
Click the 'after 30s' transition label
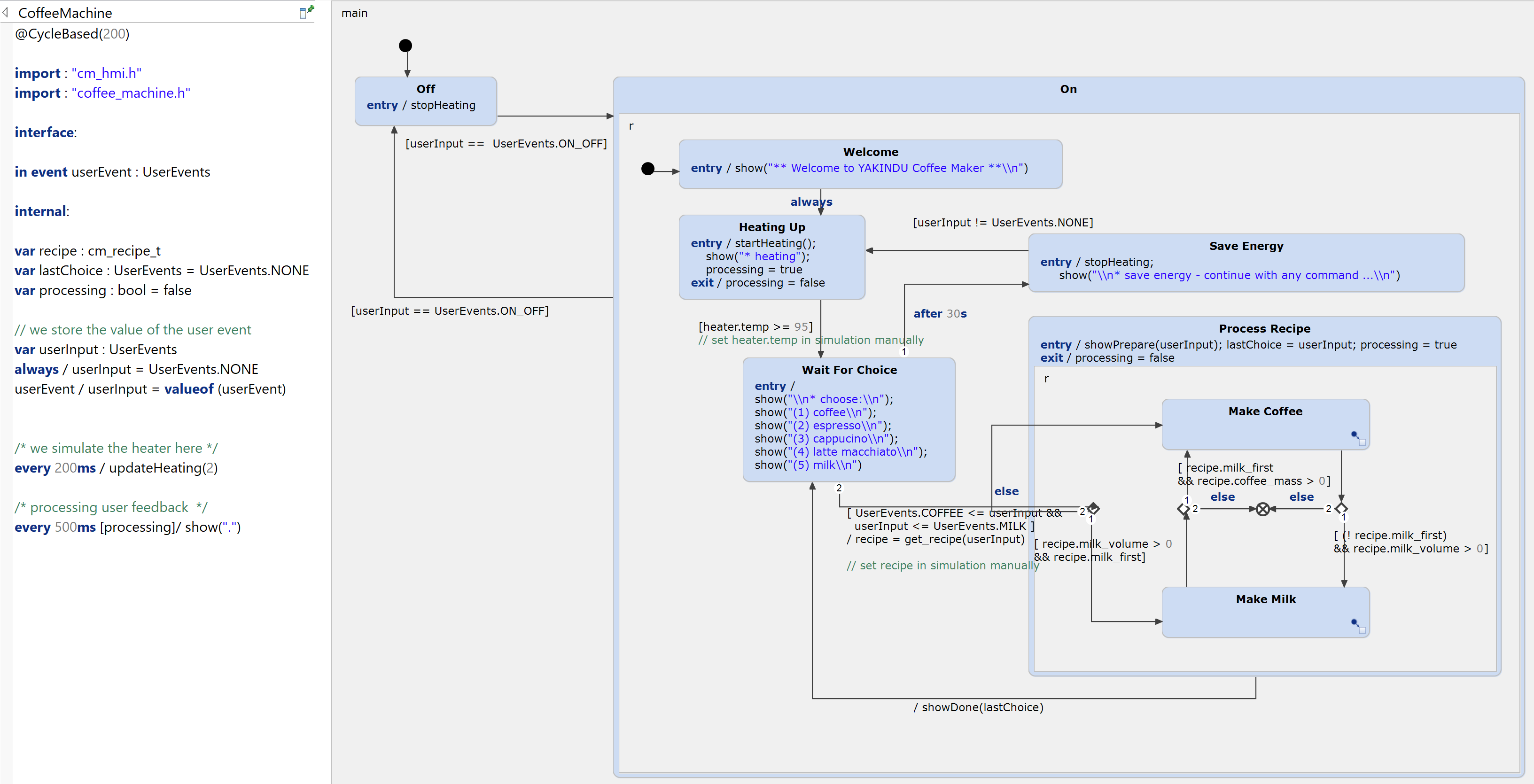940,314
